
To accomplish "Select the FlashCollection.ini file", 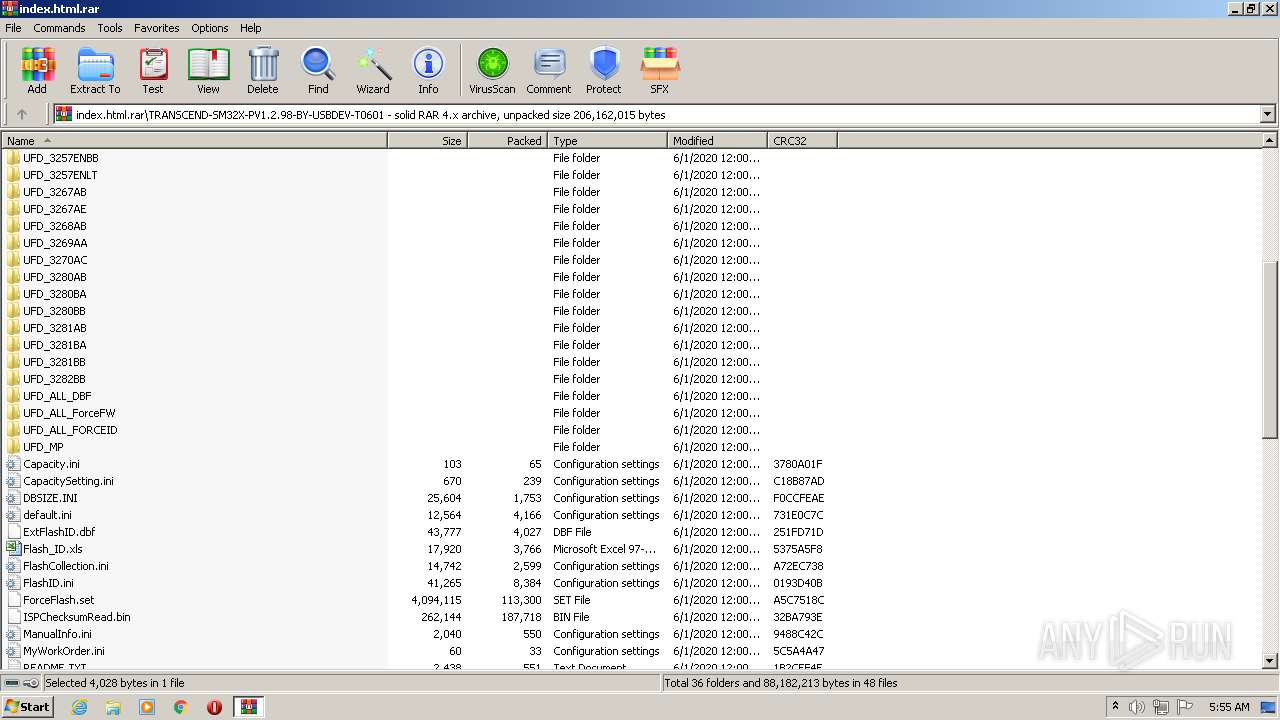I will point(66,566).
